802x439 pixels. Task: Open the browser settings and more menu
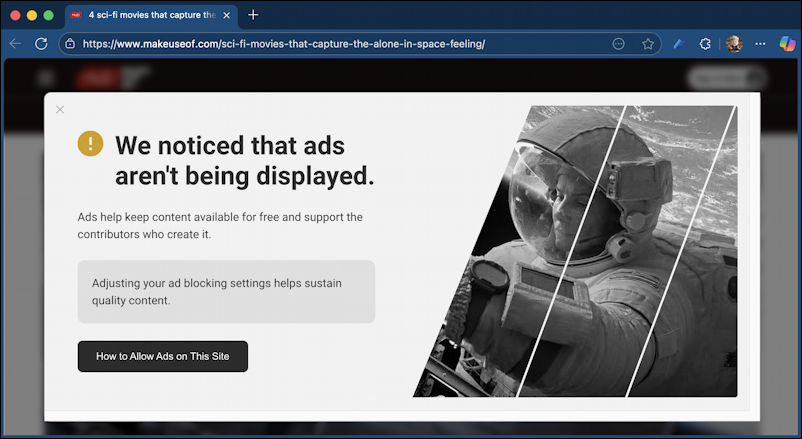(761, 44)
